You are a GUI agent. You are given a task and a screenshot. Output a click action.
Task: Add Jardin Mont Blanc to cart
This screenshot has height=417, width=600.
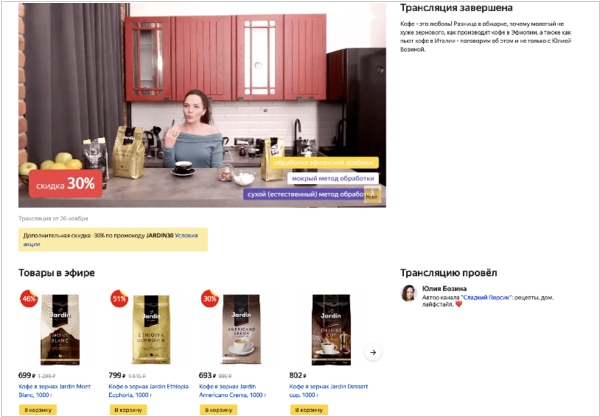coord(38,410)
